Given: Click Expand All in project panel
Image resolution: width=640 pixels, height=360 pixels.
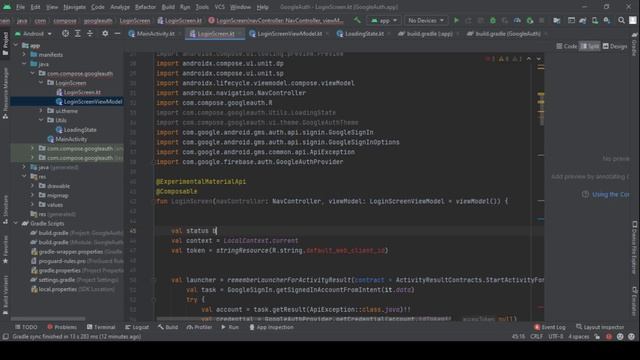Looking at the screenshot, I should [x=78, y=33].
